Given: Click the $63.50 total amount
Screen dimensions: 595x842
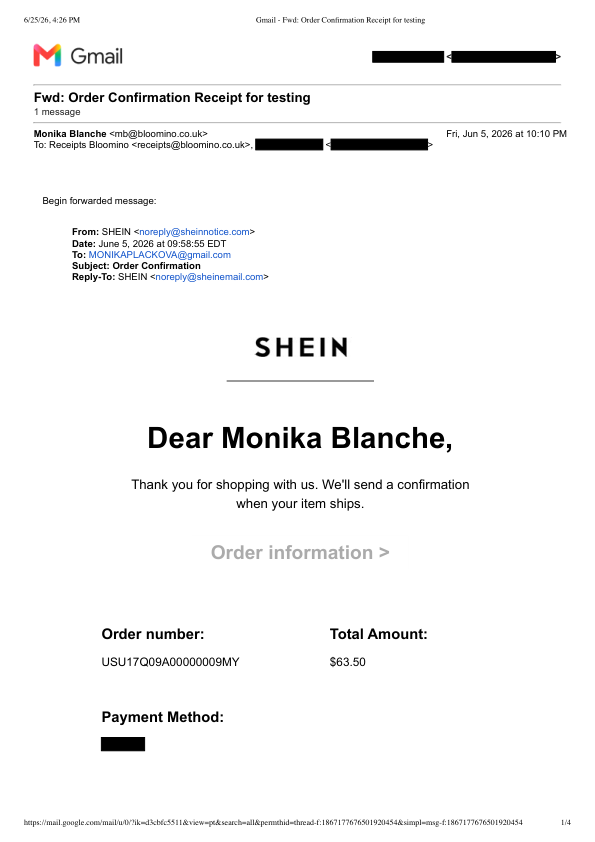Looking at the screenshot, I should [347, 662].
